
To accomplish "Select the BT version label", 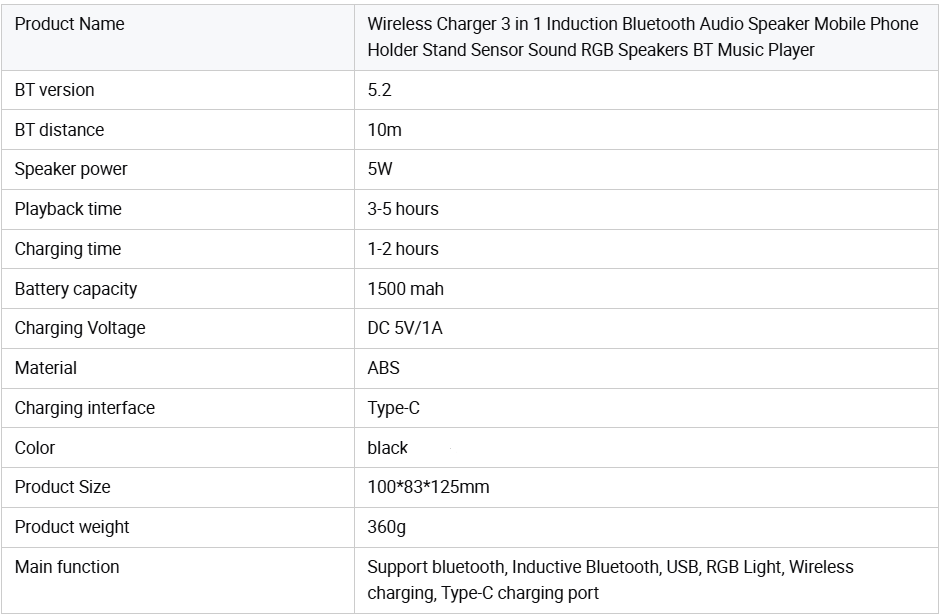I will (x=55, y=90).
